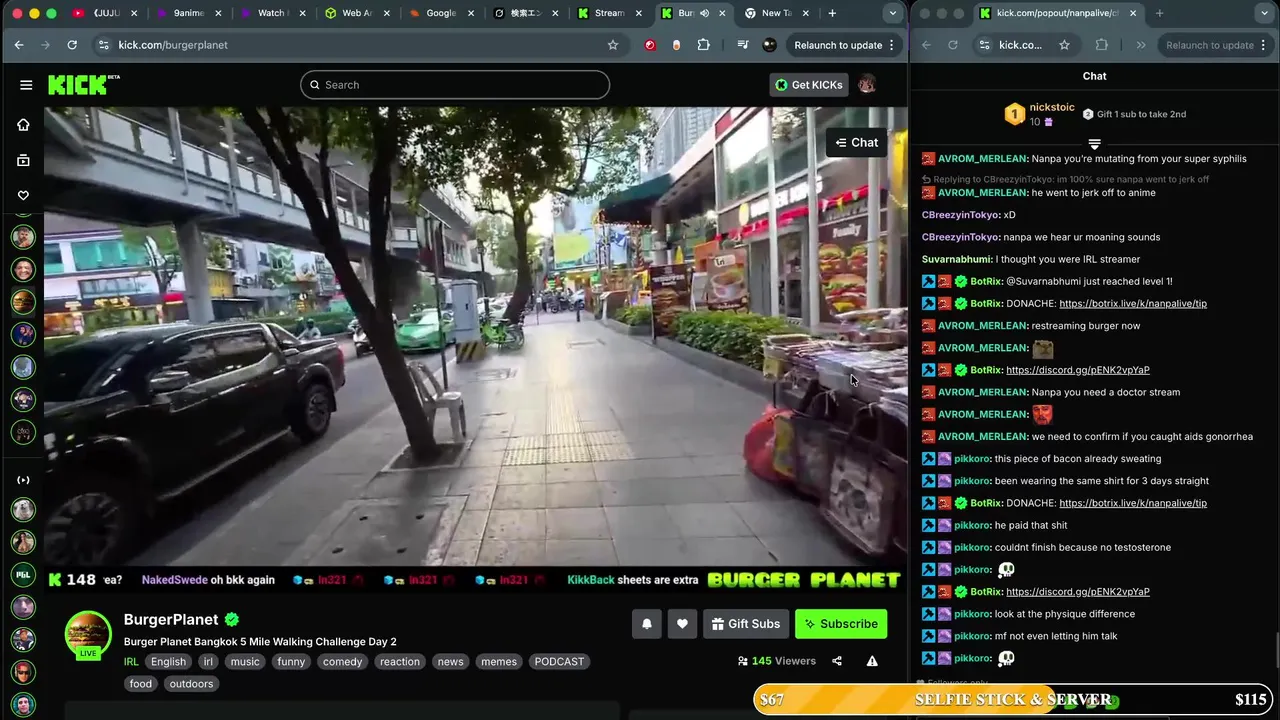Image resolution: width=1280 pixels, height=720 pixels.
Task: Open first discord.gg/pENK2vpYaP link in chat
Action: click(x=1078, y=370)
